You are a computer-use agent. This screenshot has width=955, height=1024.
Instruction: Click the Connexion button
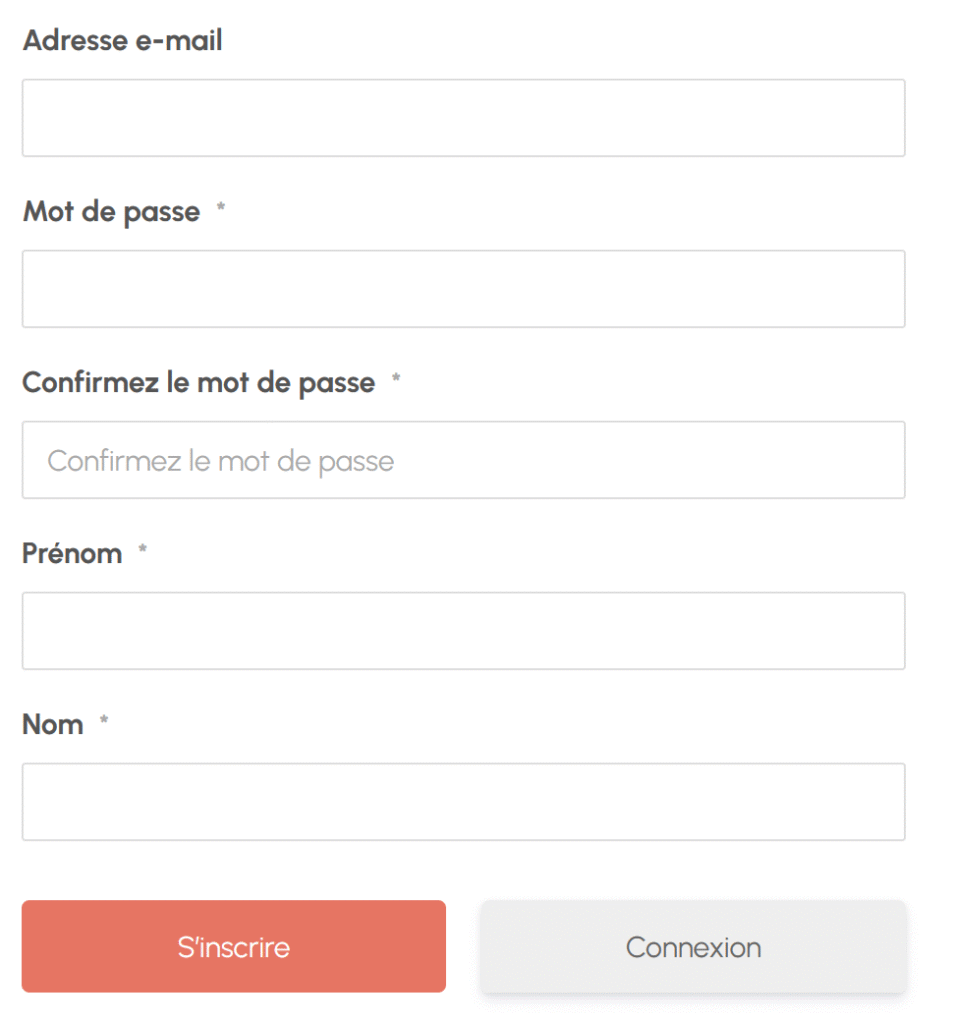pos(693,946)
